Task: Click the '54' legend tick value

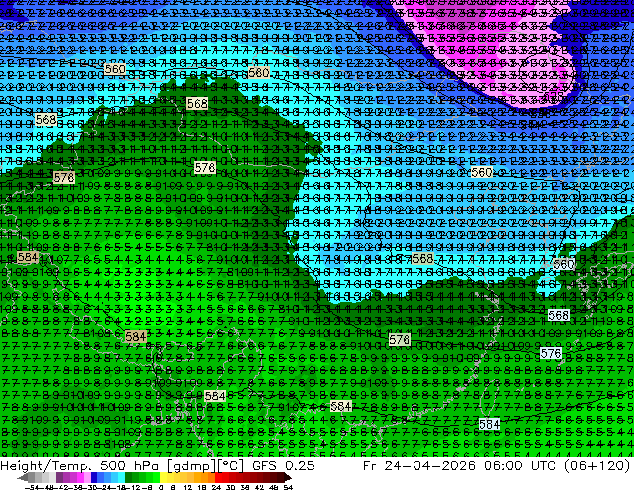Action: coord(288,488)
